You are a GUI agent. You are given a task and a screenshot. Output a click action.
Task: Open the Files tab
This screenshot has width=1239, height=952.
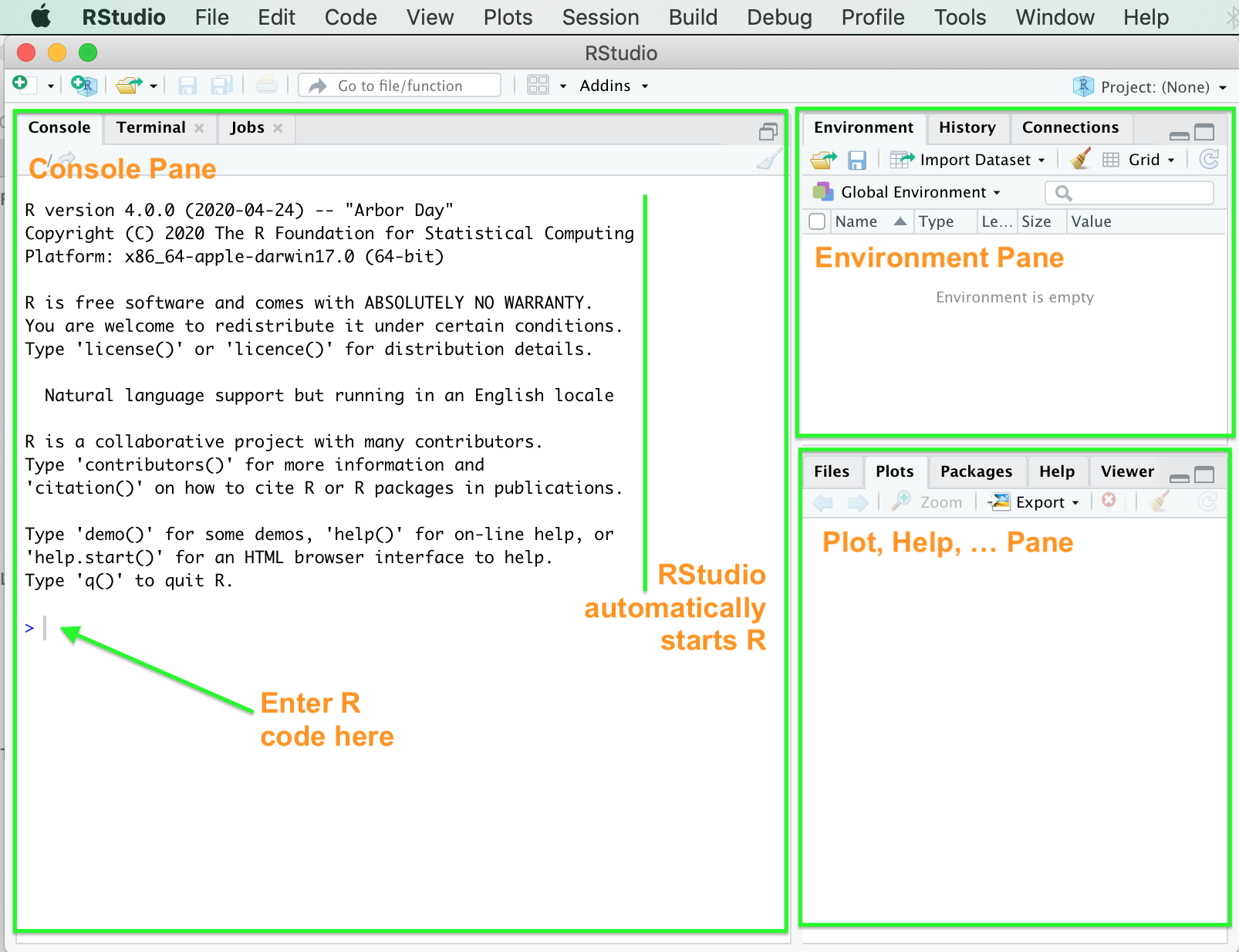pos(832,471)
